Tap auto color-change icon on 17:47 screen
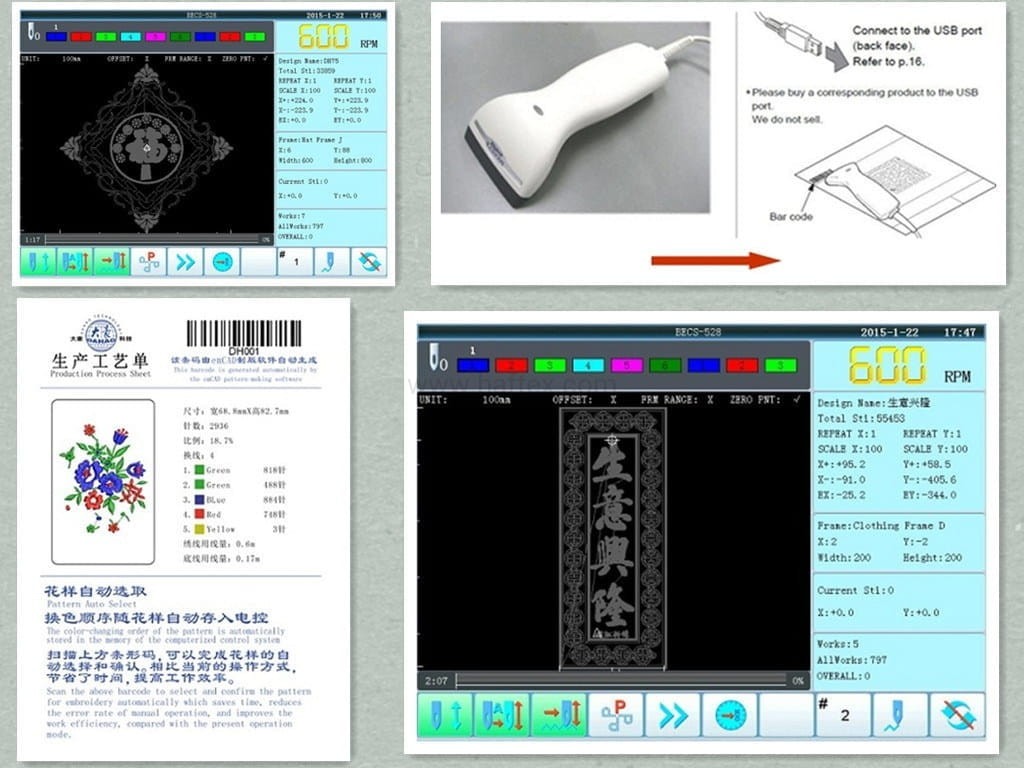The width and height of the screenshot is (1024, 768). coord(501,716)
